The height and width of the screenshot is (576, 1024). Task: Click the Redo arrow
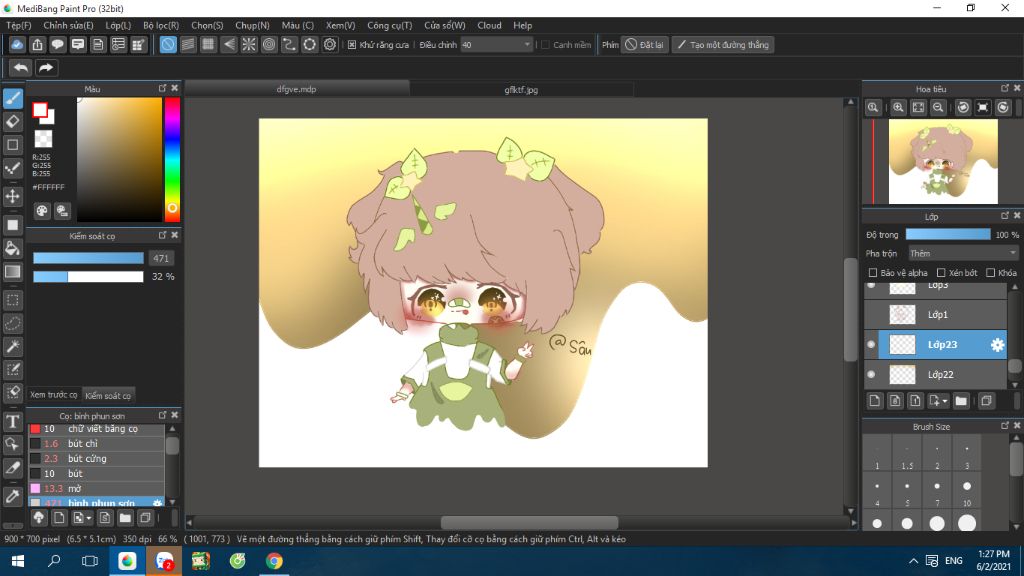pyautogui.click(x=46, y=67)
